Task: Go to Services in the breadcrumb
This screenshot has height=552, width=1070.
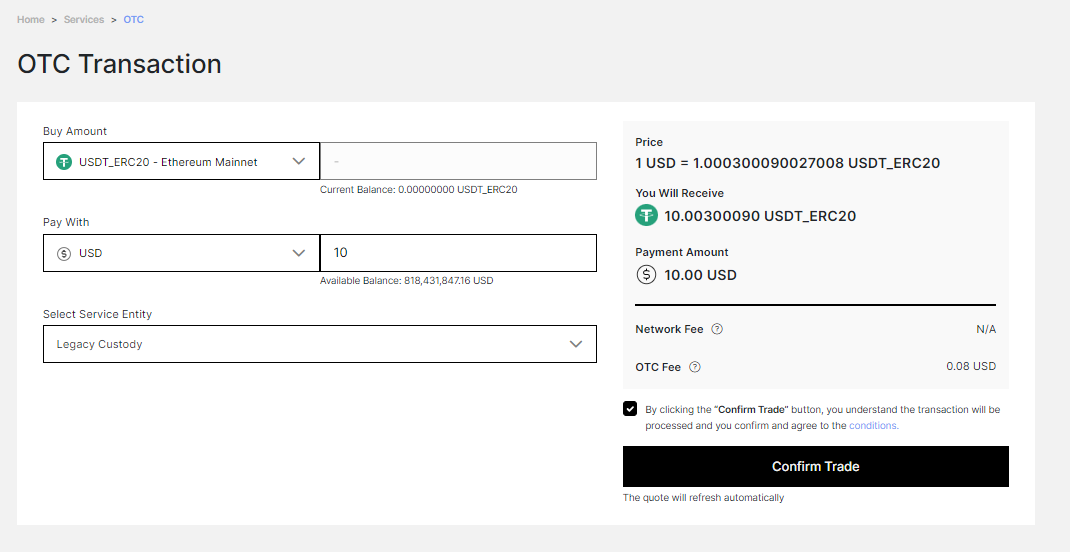Action: click(84, 20)
